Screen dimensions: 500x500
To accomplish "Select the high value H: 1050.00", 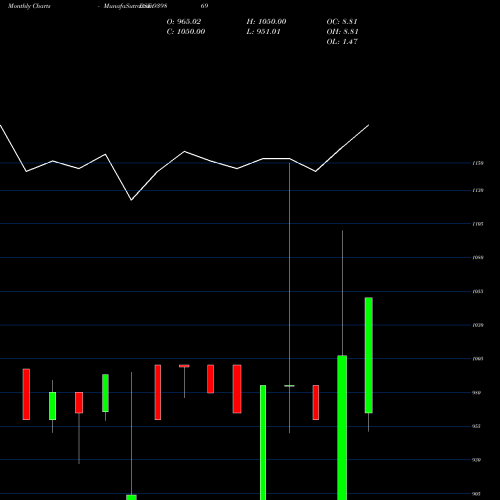I will (266, 22).
